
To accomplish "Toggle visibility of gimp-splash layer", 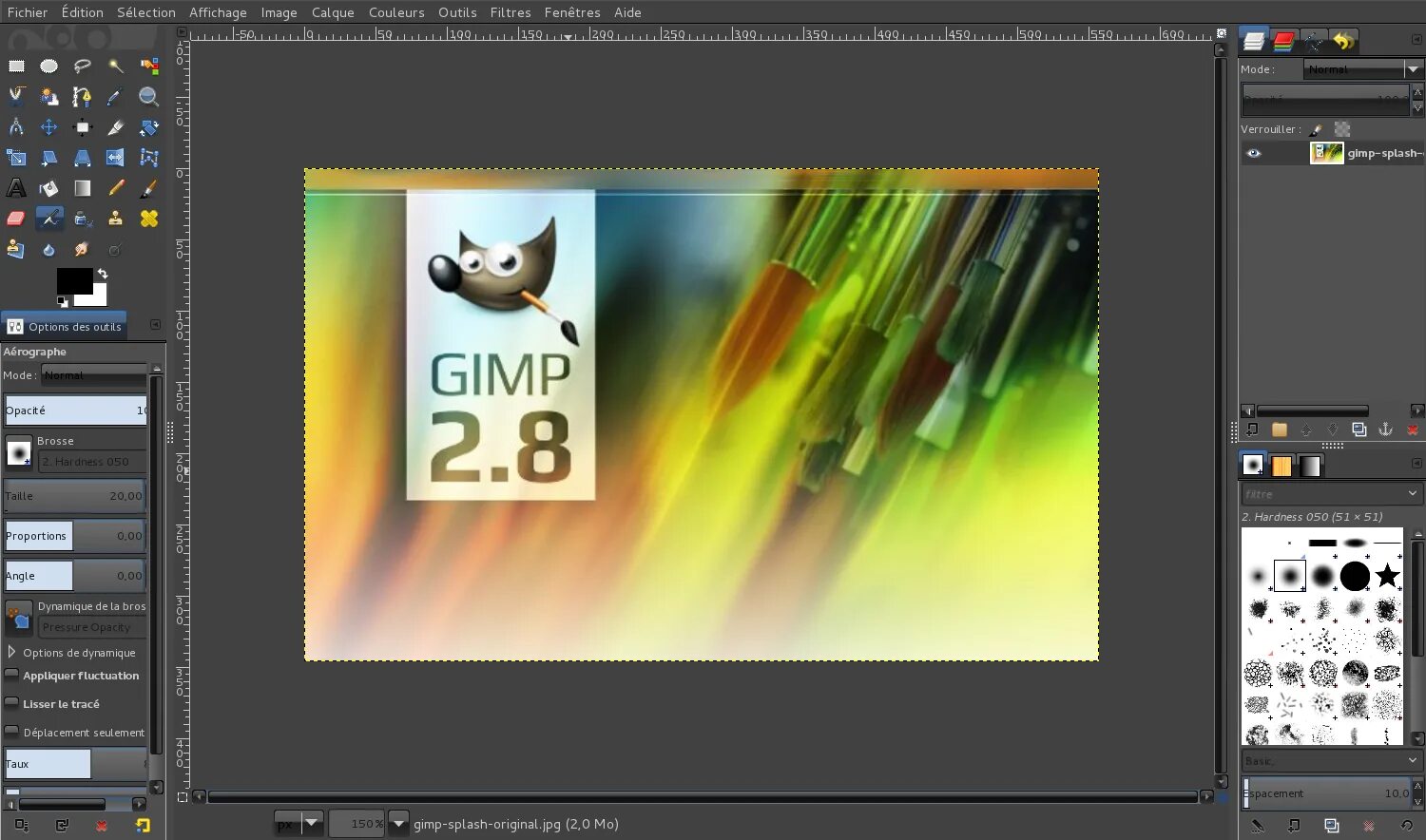I will (1254, 153).
